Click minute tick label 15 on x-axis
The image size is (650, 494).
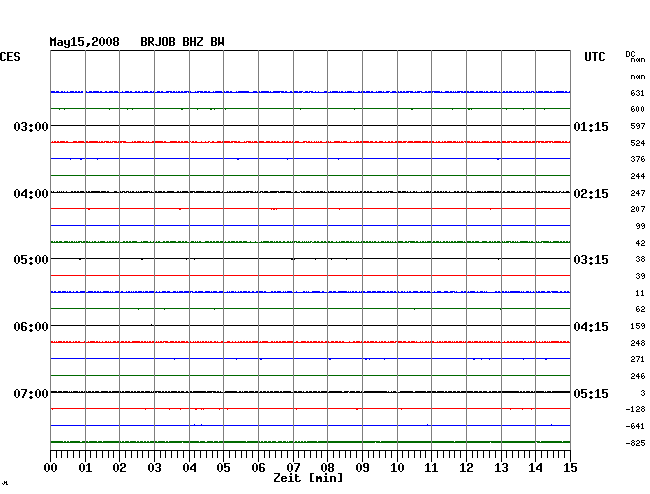(570, 468)
